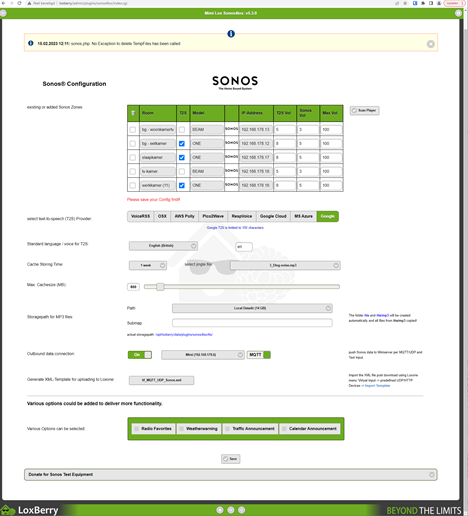Click the header button left of the title
Viewport: 468px width, 516px height.
click(x=3, y=13)
